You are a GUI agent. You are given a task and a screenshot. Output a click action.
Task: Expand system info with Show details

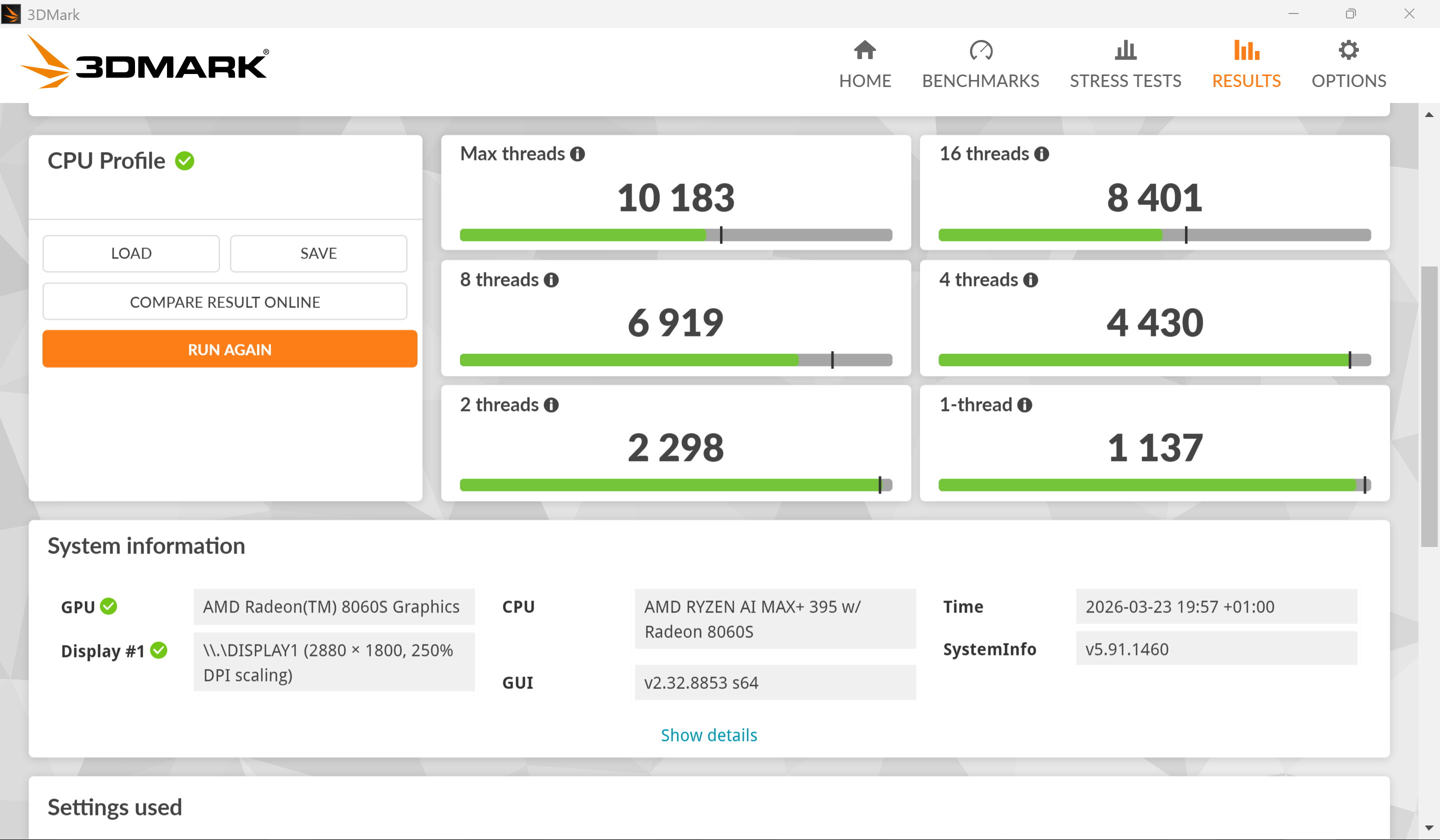(708, 735)
